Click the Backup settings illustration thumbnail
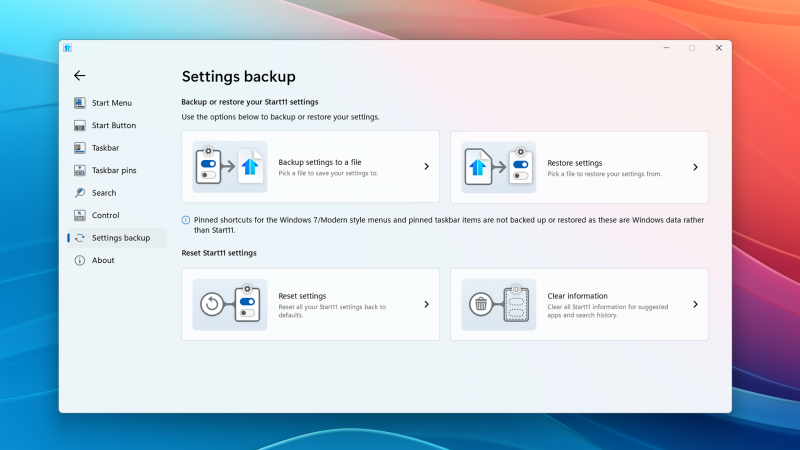Image resolution: width=800 pixels, height=450 pixels. [229, 167]
